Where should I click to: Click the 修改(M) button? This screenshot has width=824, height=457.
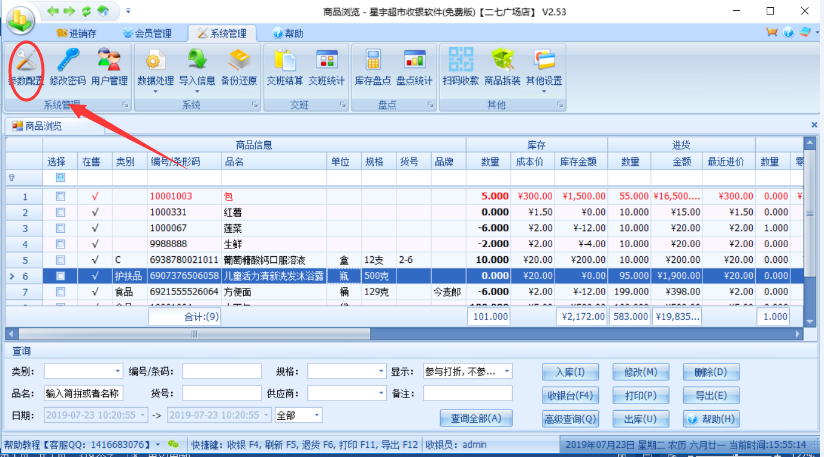point(641,372)
